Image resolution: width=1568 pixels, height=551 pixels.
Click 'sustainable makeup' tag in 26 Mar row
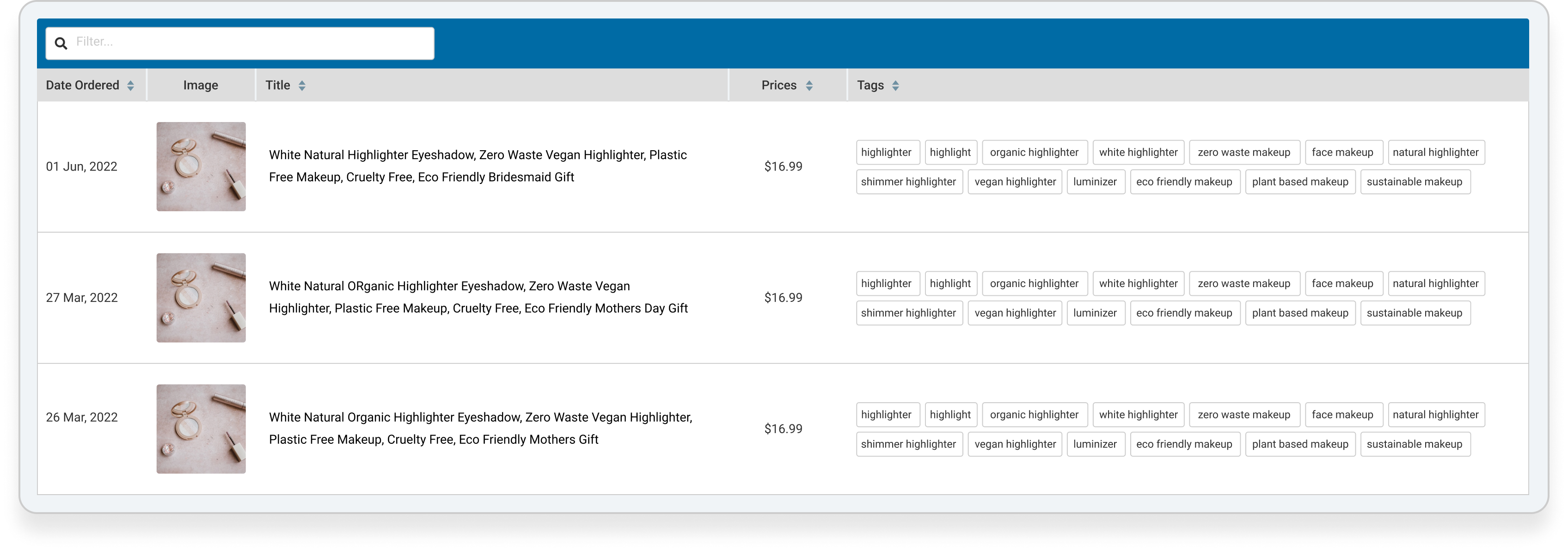1415,445
